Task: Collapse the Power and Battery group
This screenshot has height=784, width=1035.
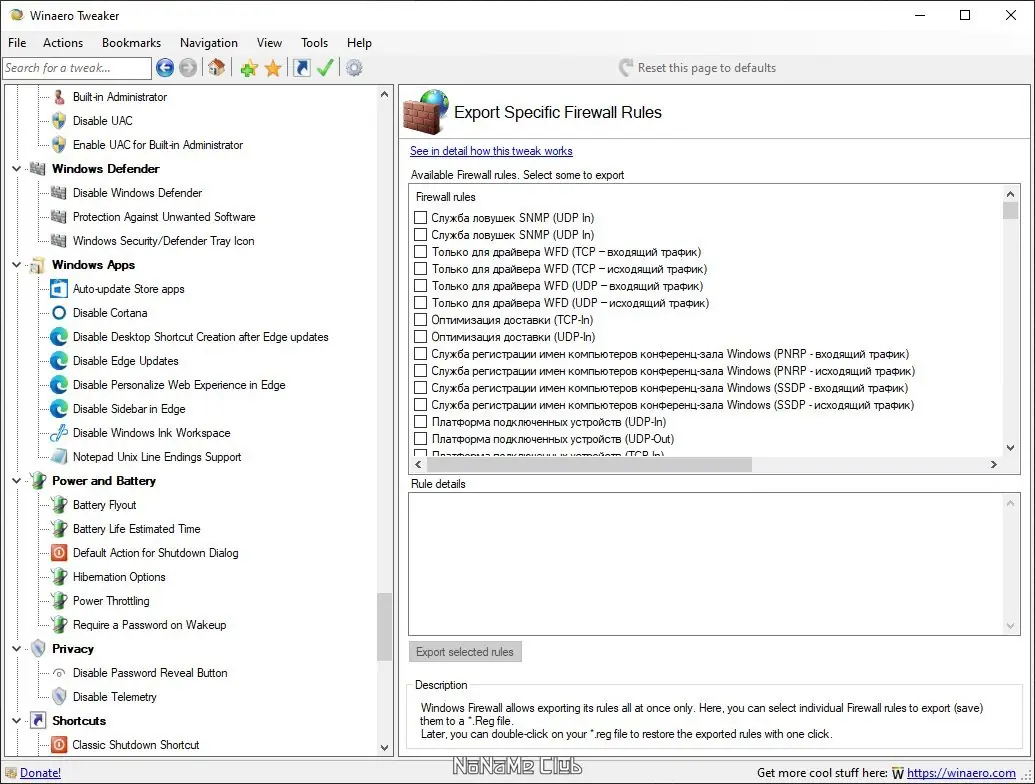Action: [x=17, y=481]
